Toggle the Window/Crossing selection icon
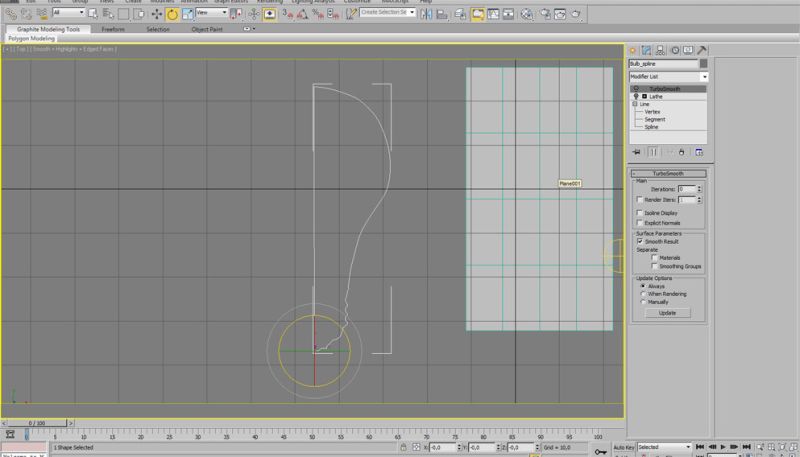Viewport: 800px width, 457px height. pyautogui.click(x=139, y=14)
